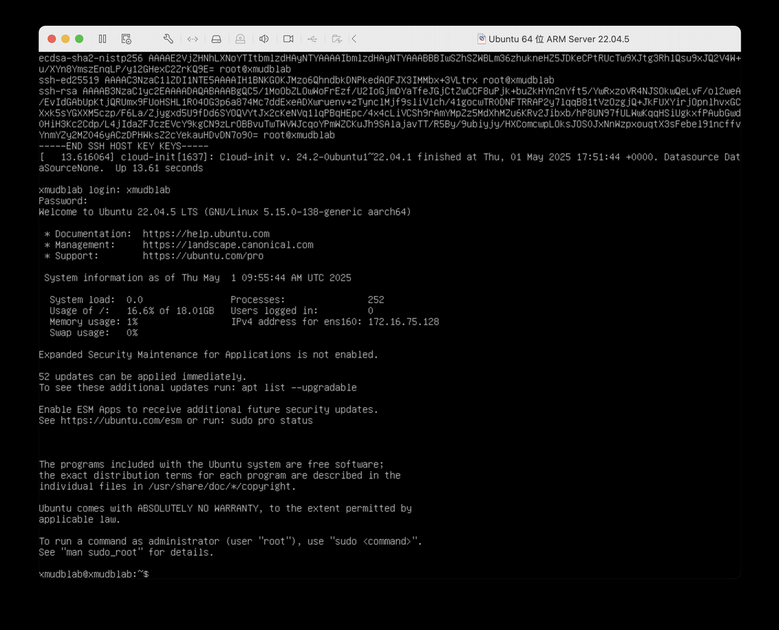
Task: Click the https://landscape.canonical.com text
Action: (228, 244)
